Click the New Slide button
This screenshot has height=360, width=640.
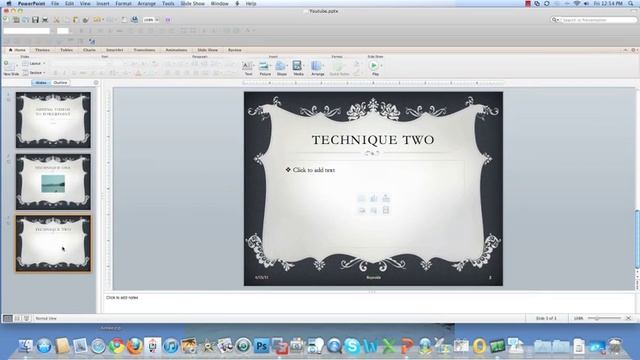(11, 68)
